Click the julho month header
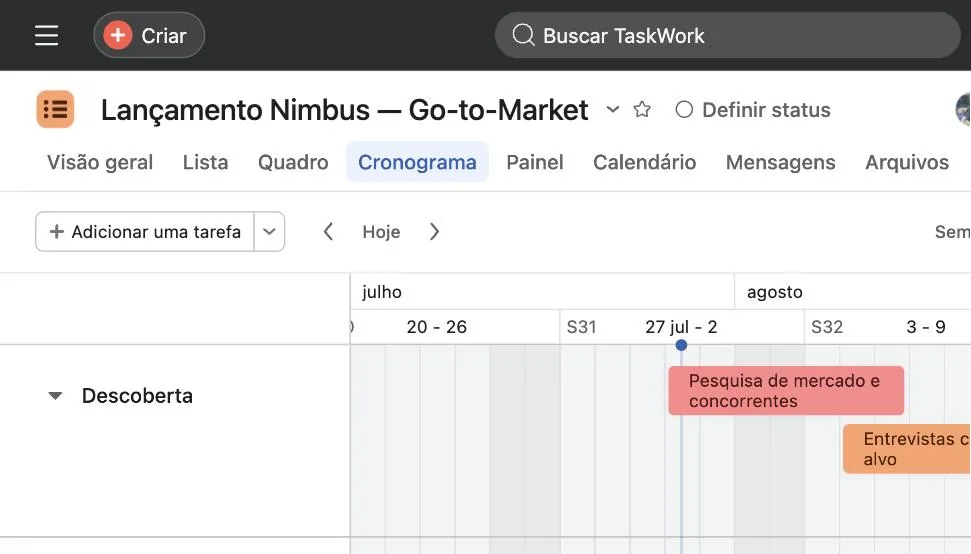 coord(382,292)
